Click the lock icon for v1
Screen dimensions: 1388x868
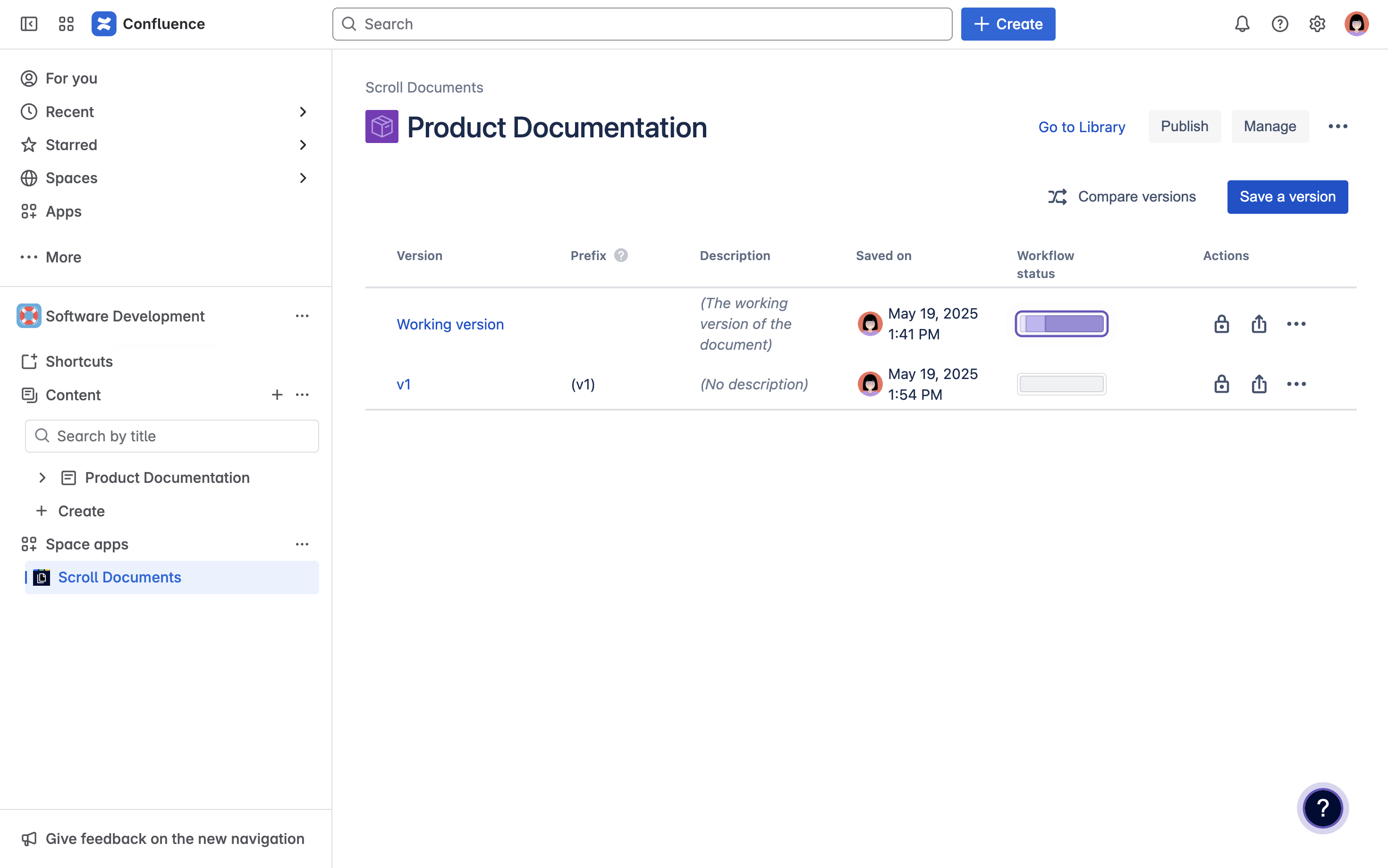pos(1221,384)
